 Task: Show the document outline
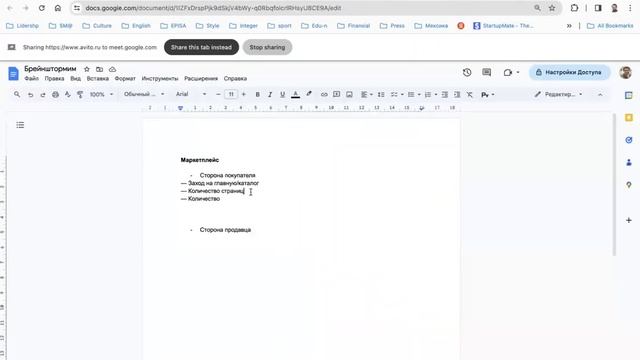pos(20,125)
